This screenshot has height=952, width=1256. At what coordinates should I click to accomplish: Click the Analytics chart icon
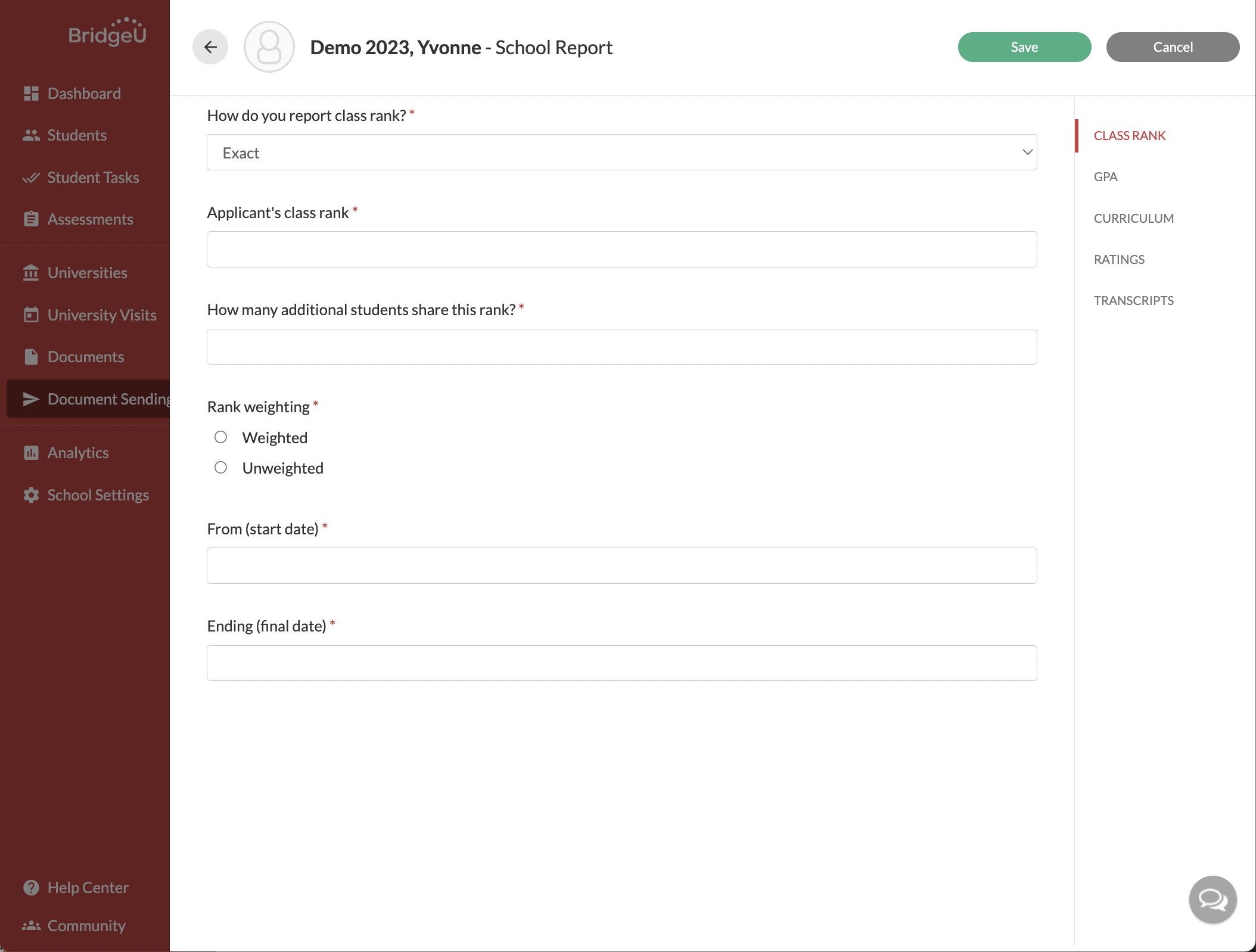[x=31, y=453]
